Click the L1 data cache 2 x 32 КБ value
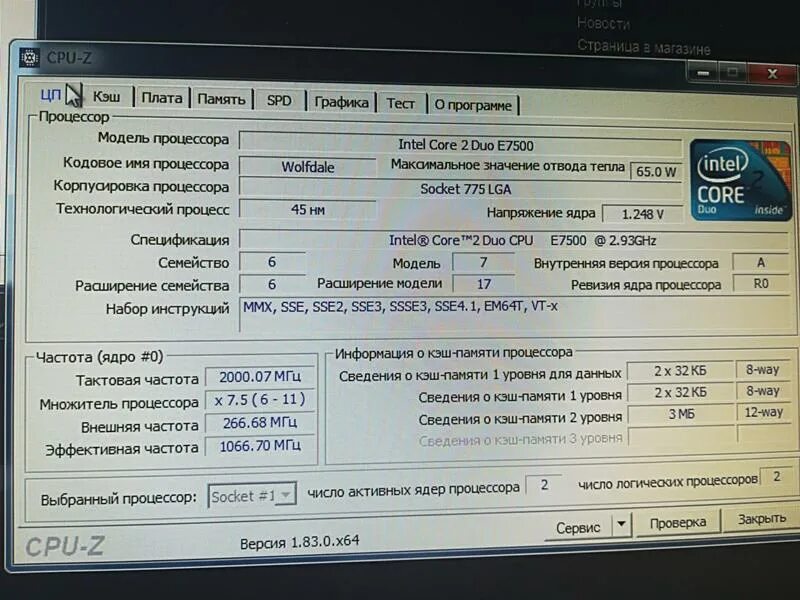The width and height of the screenshot is (800, 600). [680, 371]
